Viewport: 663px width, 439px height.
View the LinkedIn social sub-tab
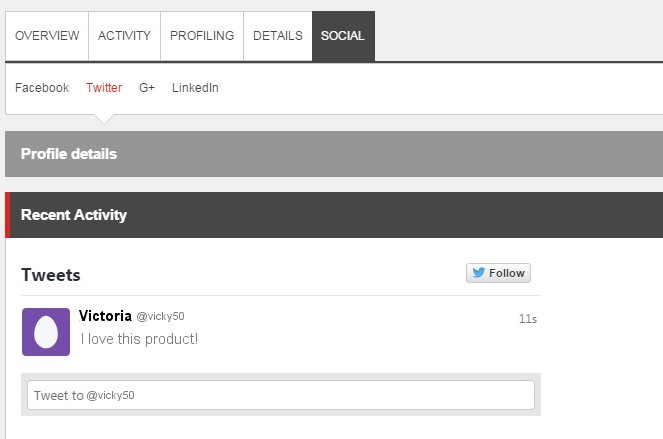(x=195, y=88)
